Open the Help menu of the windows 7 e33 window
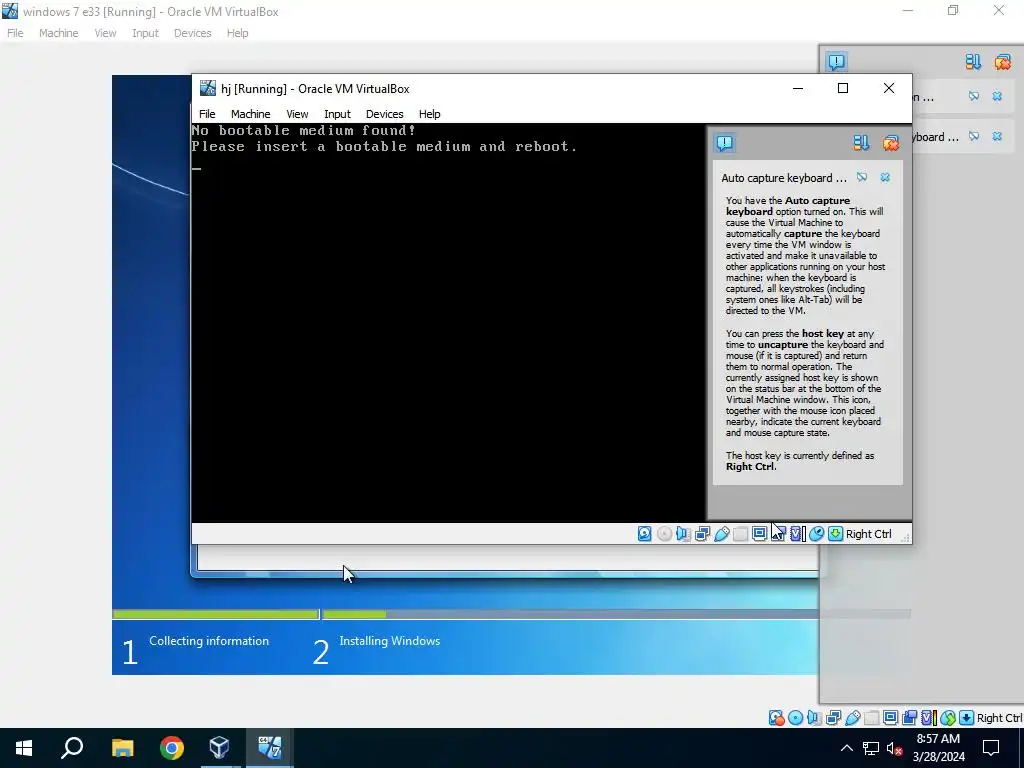 tap(237, 33)
